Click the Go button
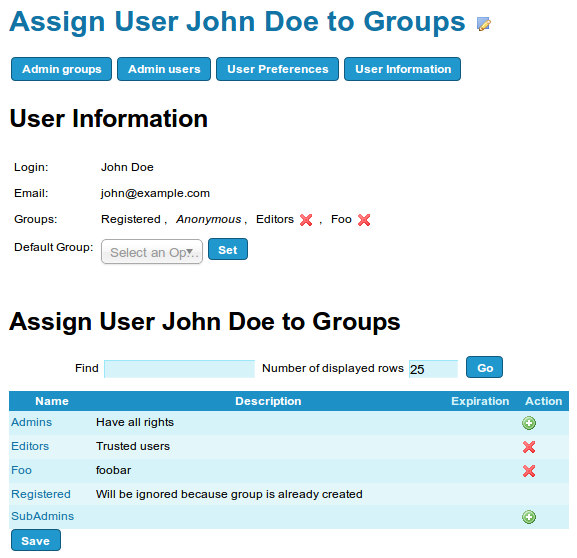The height and width of the screenshot is (558, 577). coord(484,367)
